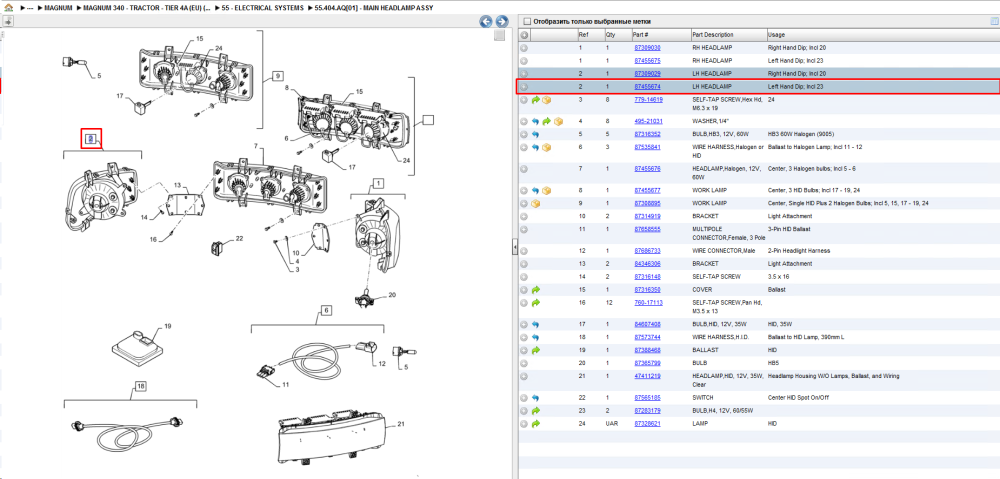Click green arrow on SELF-TAP SCREW 779-14619 row

tap(536, 100)
